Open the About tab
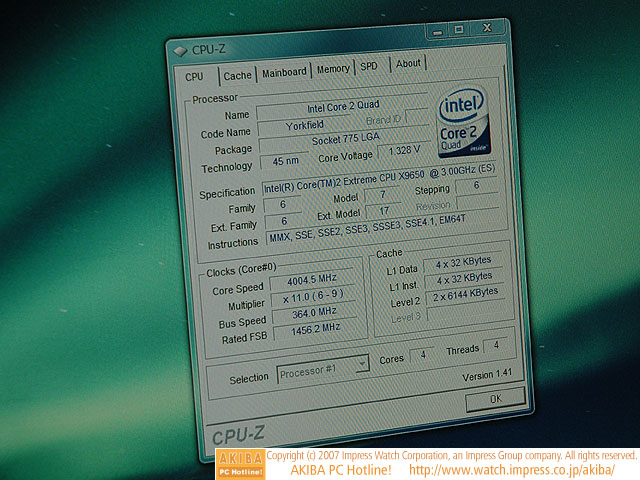The width and height of the screenshot is (640, 480). pyautogui.click(x=408, y=64)
